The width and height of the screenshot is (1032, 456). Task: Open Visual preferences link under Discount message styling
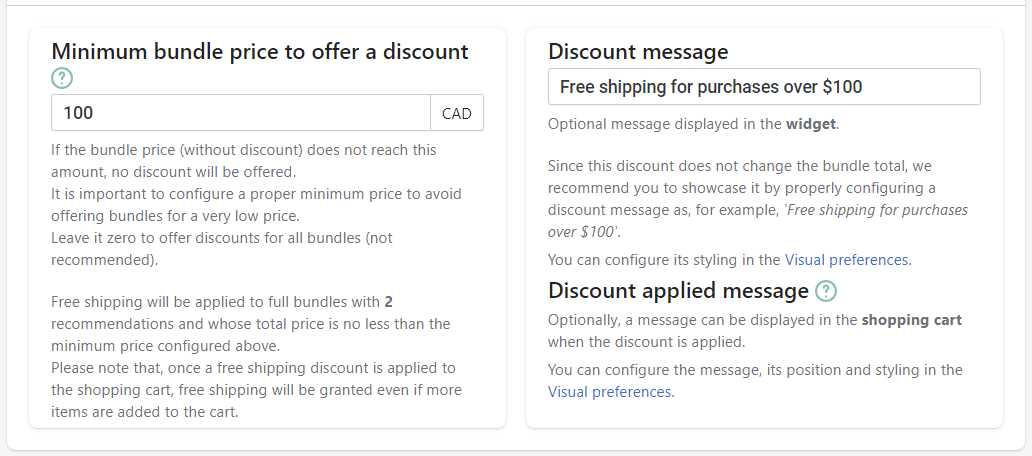(x=848, y=260)
